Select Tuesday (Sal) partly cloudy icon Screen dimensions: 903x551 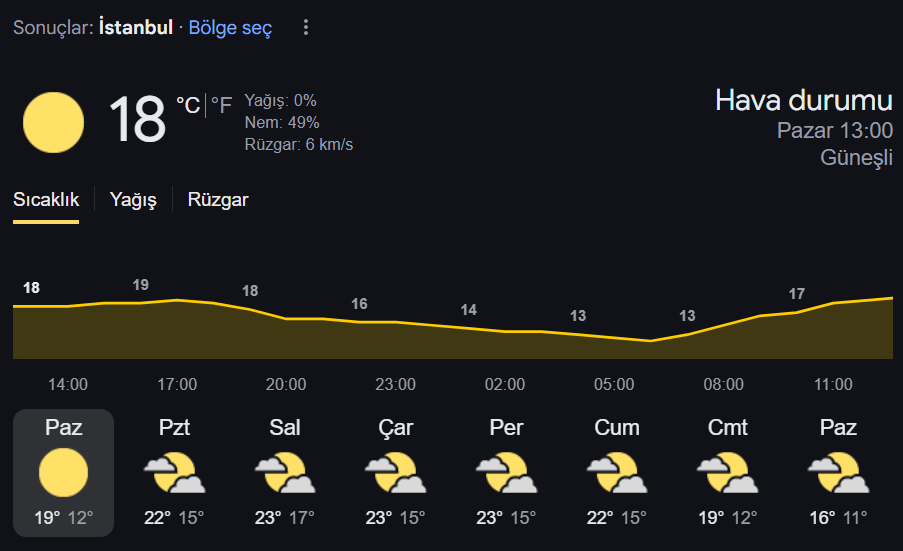coord(285,473)
